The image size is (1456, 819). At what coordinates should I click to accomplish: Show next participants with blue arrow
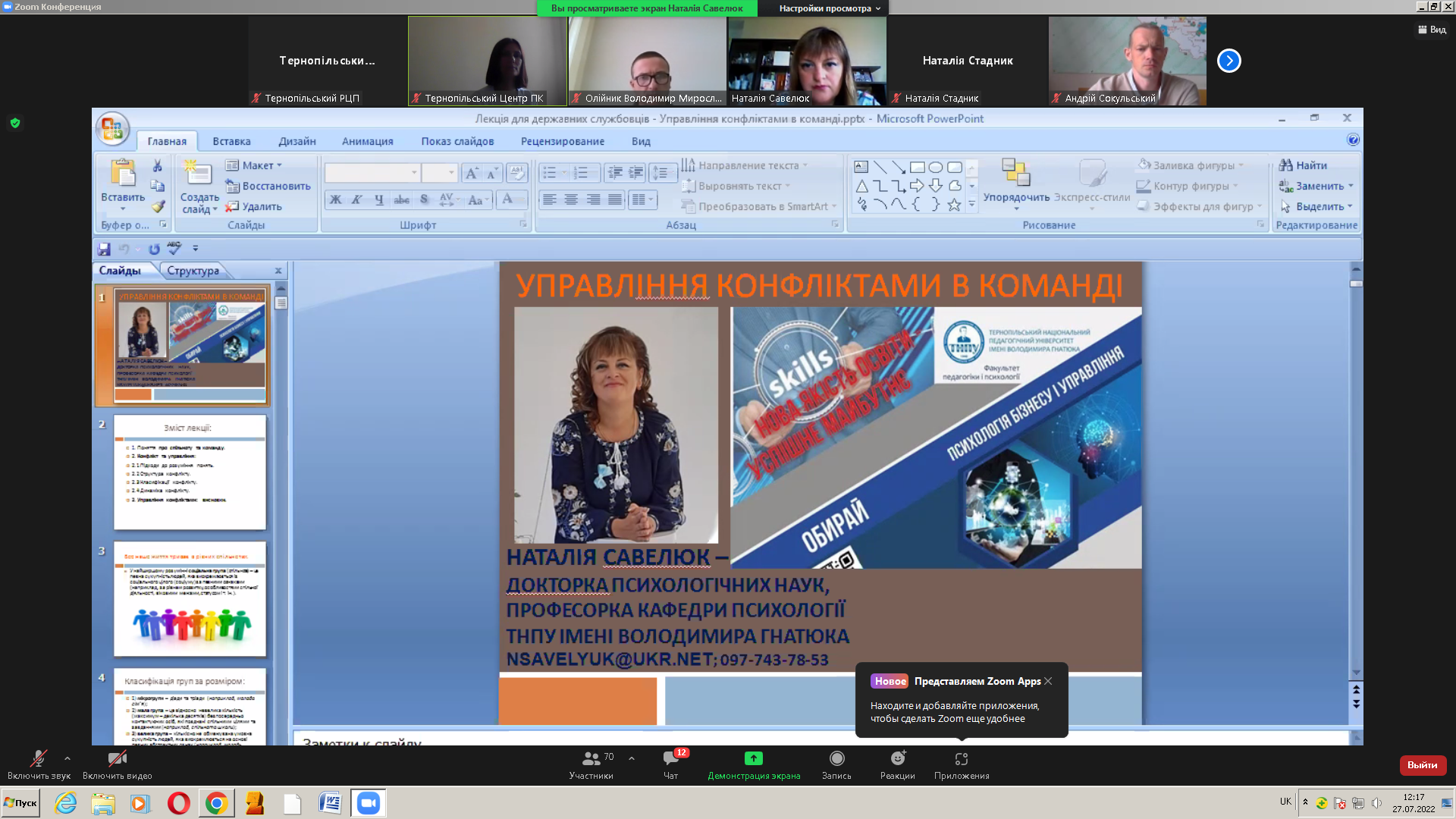click(1228, 61)
